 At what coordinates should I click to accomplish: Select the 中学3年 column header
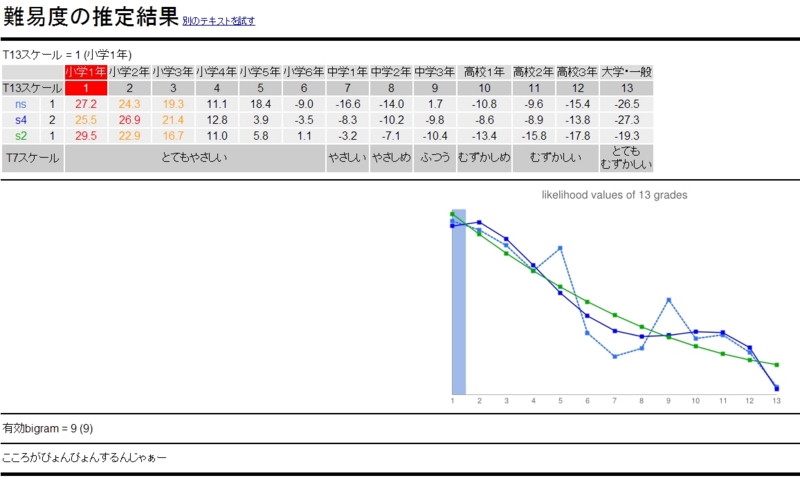(x=435, y=72)
